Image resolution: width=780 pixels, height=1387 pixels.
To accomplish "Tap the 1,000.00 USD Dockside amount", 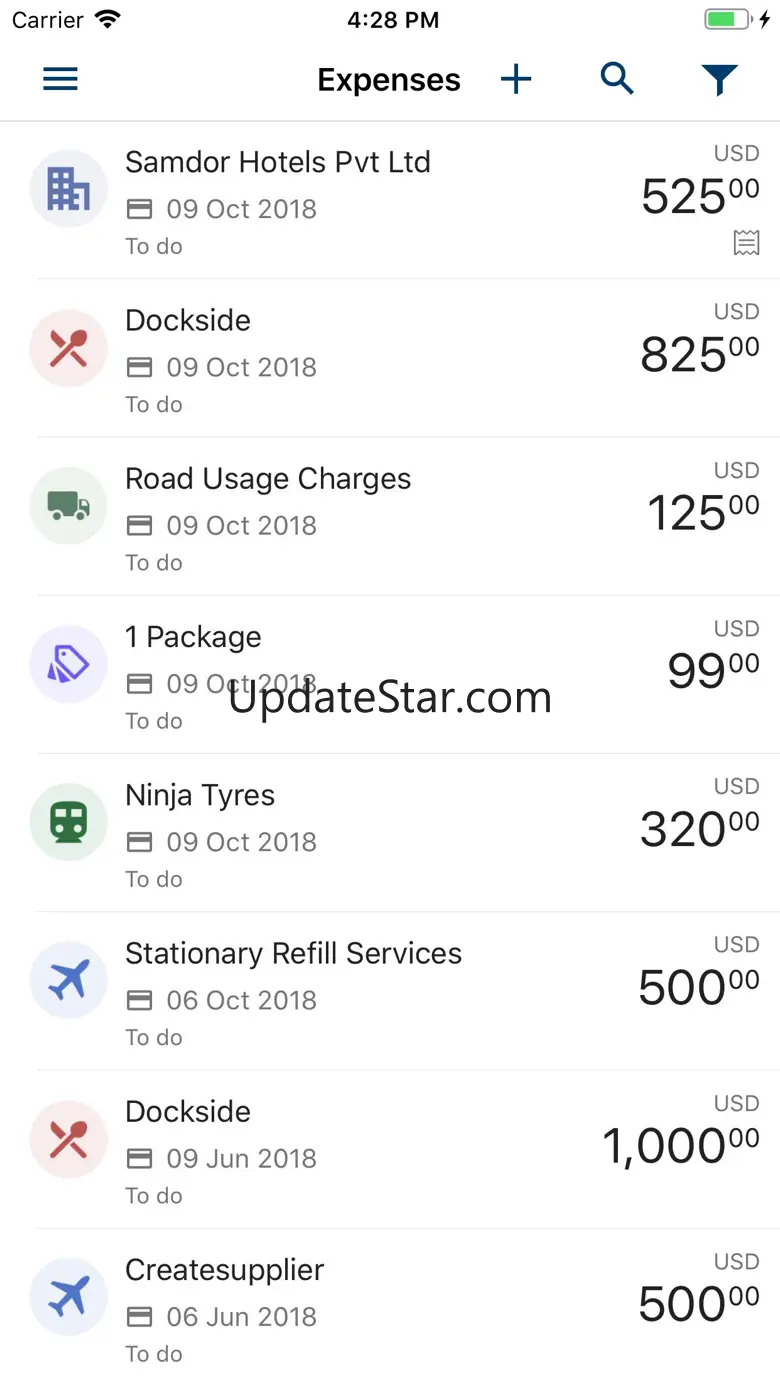I will [x=680, y=1145].
